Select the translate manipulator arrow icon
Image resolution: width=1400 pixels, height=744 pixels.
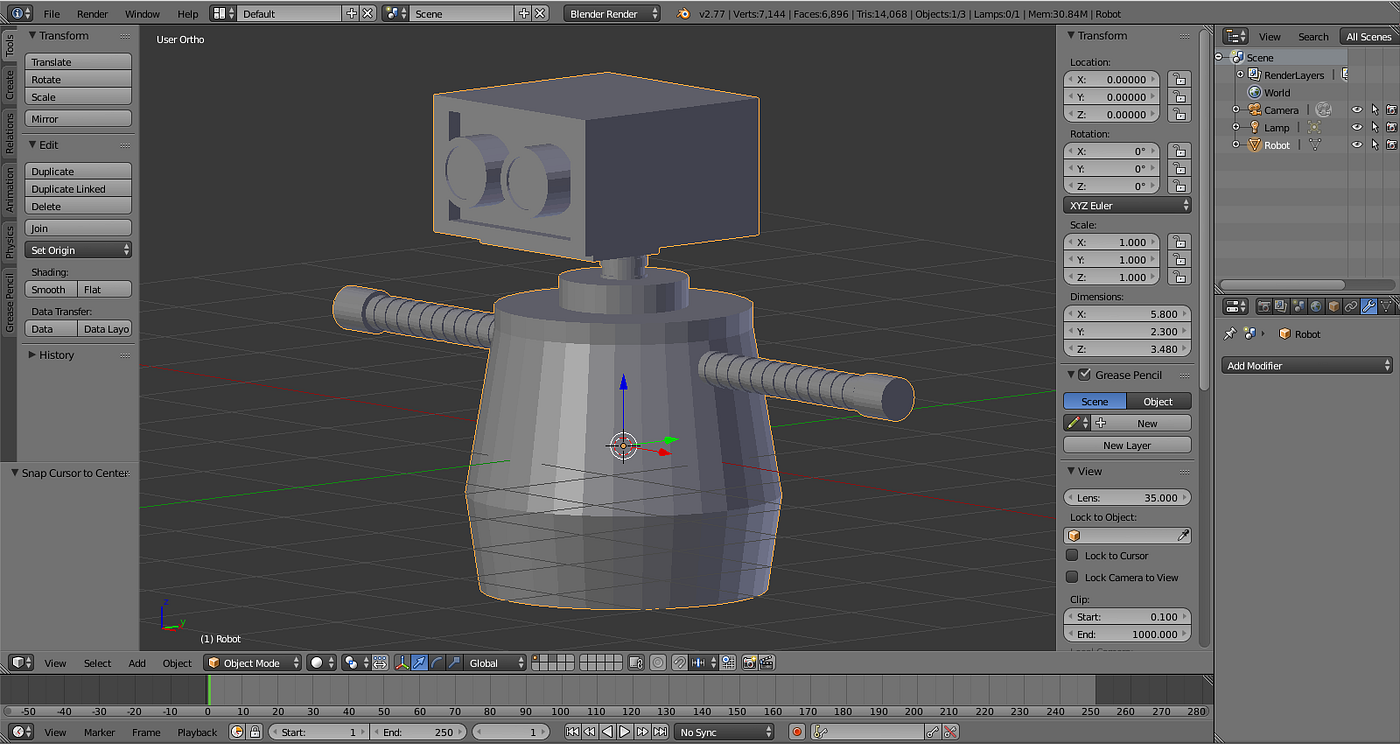click(x=419, y=663)
